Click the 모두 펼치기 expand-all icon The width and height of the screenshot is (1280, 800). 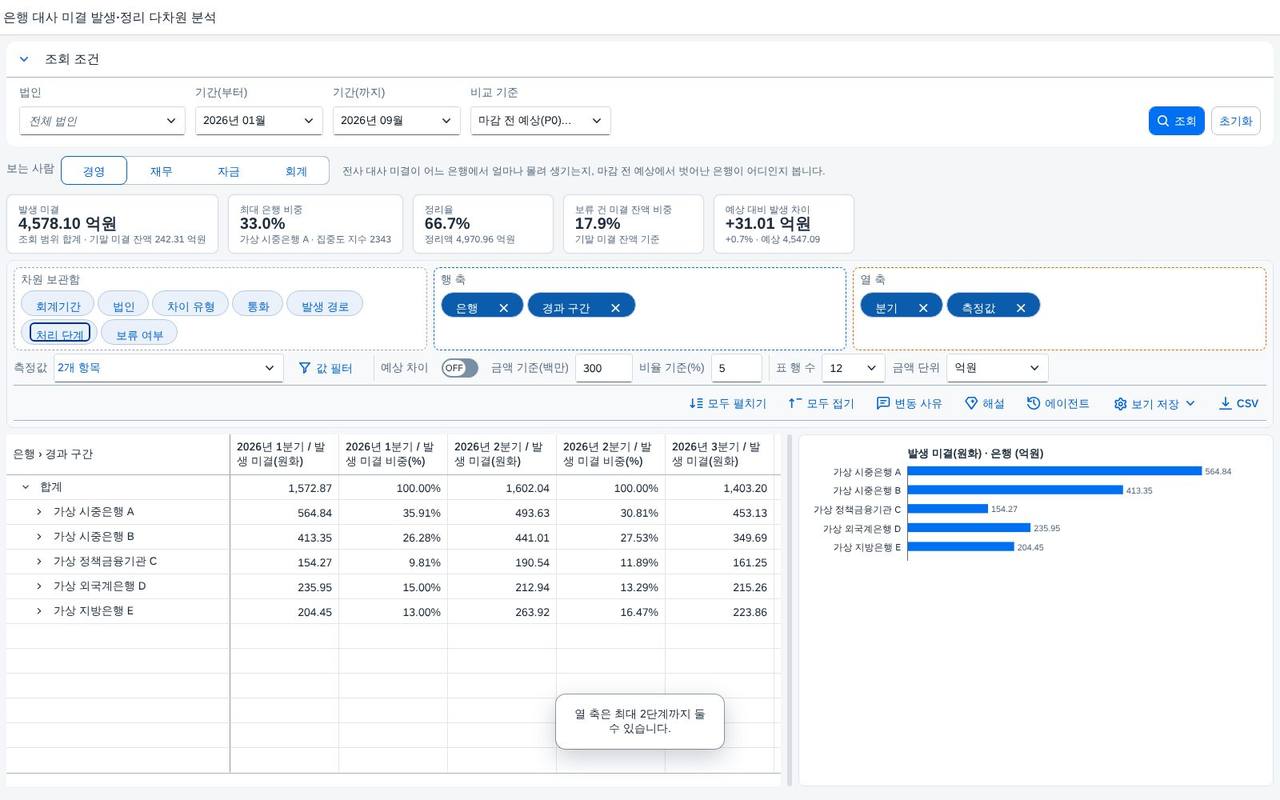click(697, 404)
